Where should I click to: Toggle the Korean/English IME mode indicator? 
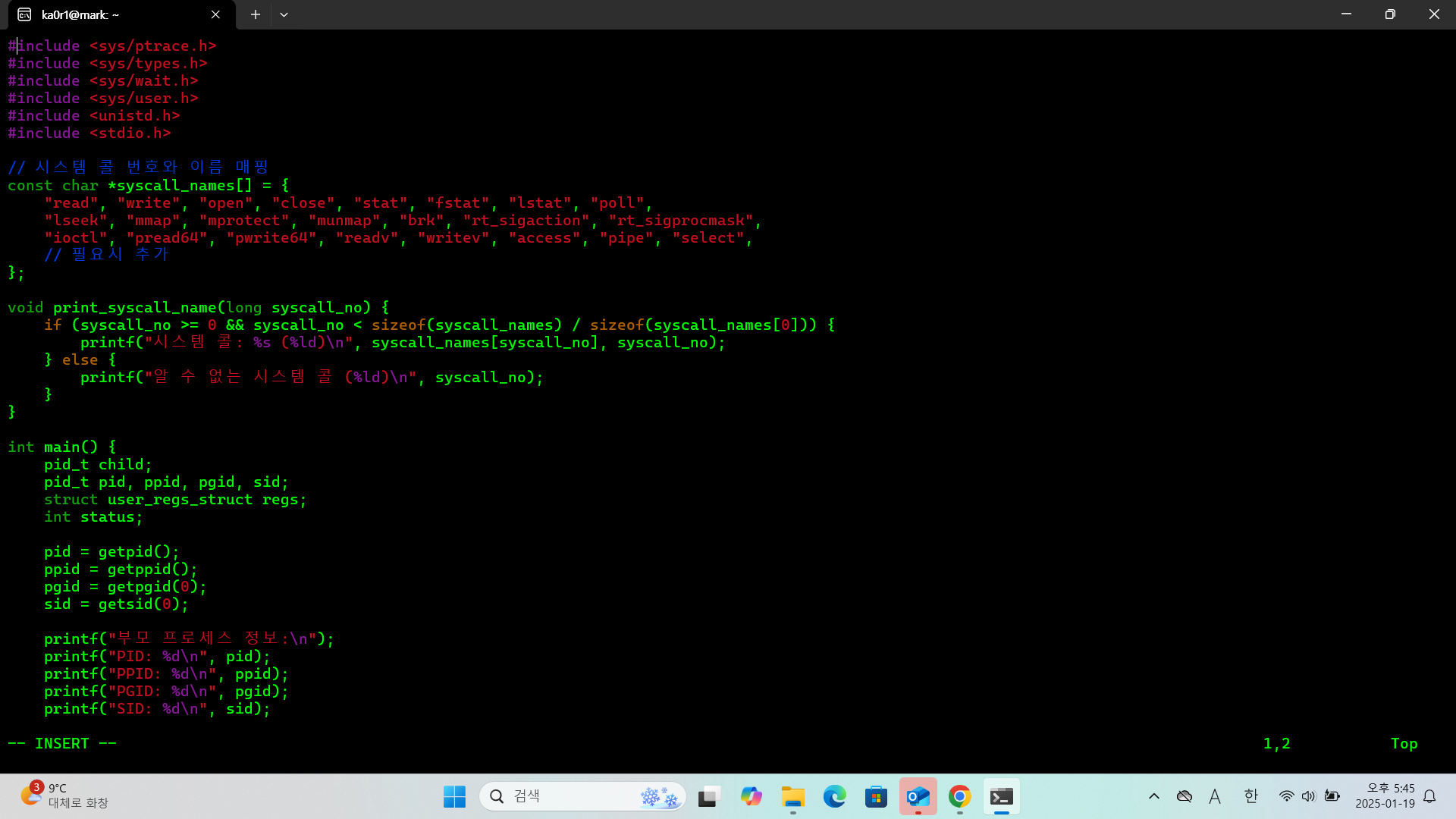click(1250, 796)
